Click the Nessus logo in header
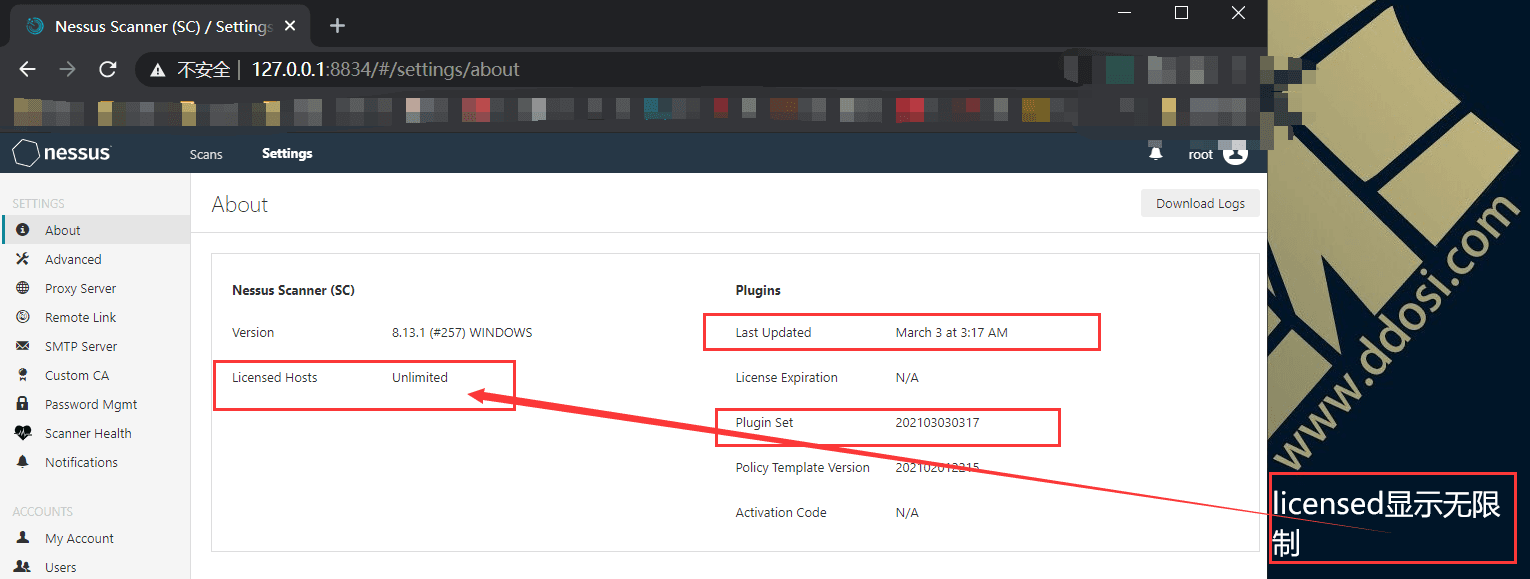This screenshot has height=579, width=1530. [x=62, y=153]
